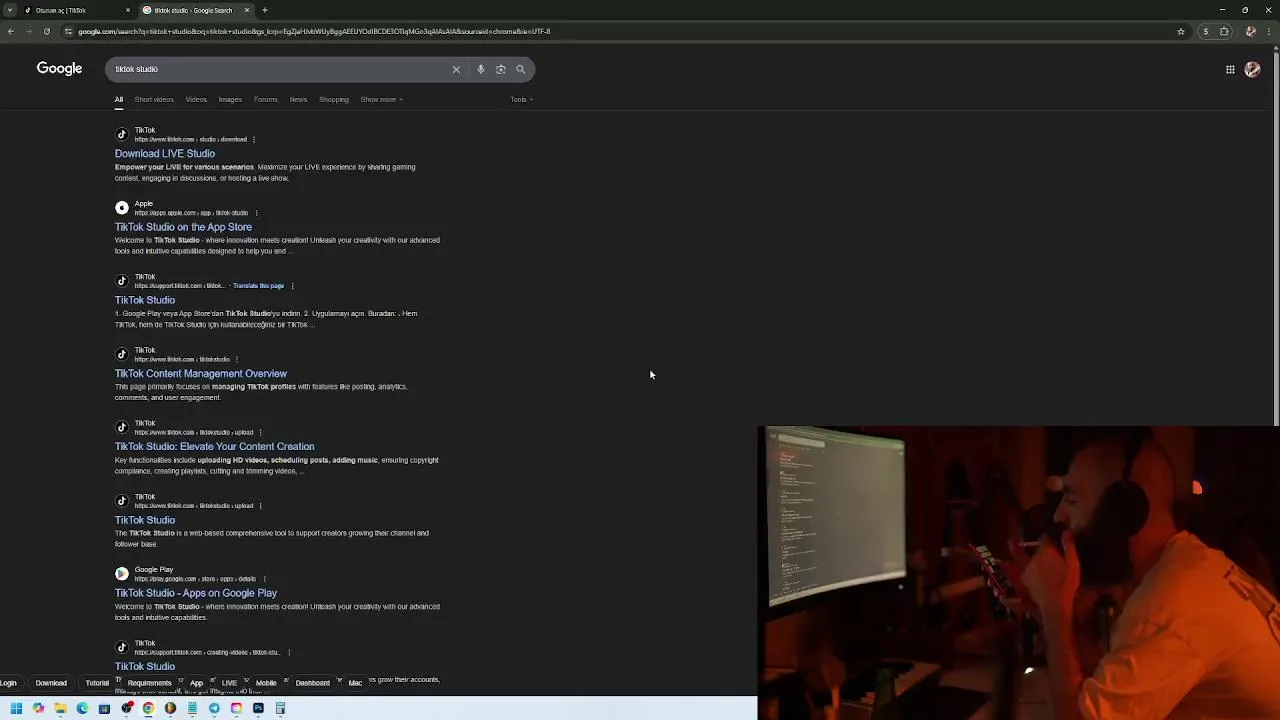The height and width of the screenshot is (720, 1280).
Task: Go back to the previous page
Action: [10, 31]
